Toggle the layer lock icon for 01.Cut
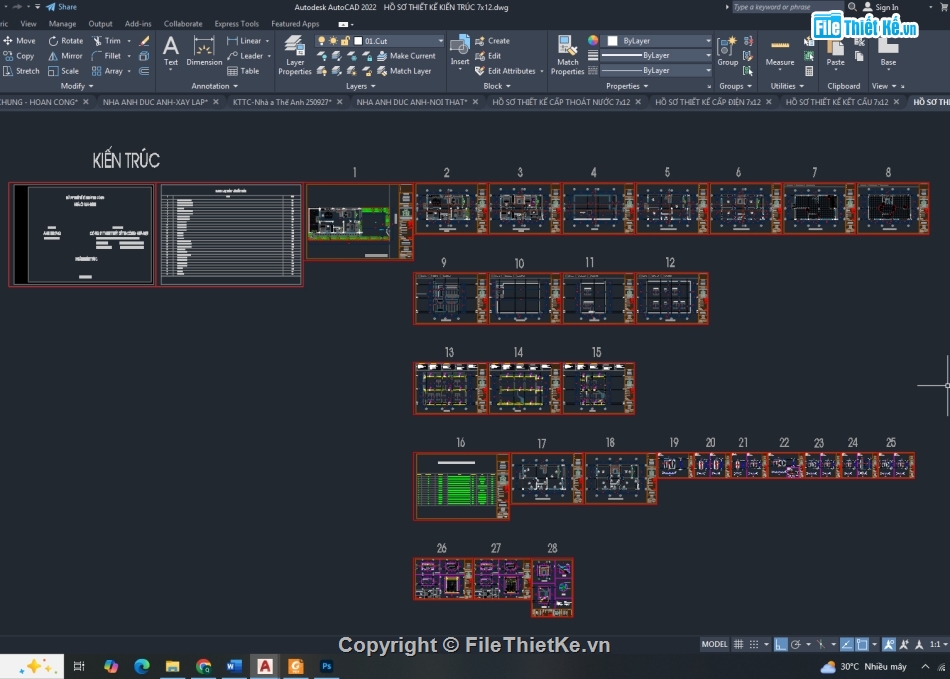 (x=345, y=41)
